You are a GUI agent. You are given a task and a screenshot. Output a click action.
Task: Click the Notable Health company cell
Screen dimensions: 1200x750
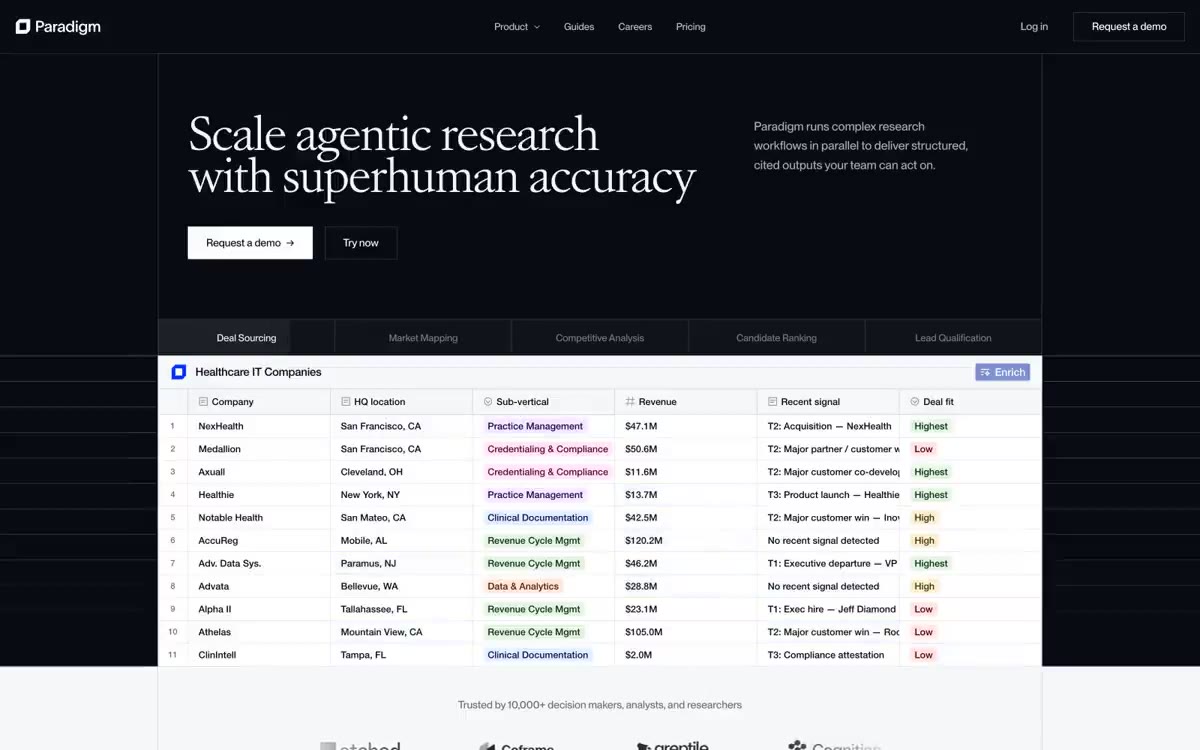point(259,518)
